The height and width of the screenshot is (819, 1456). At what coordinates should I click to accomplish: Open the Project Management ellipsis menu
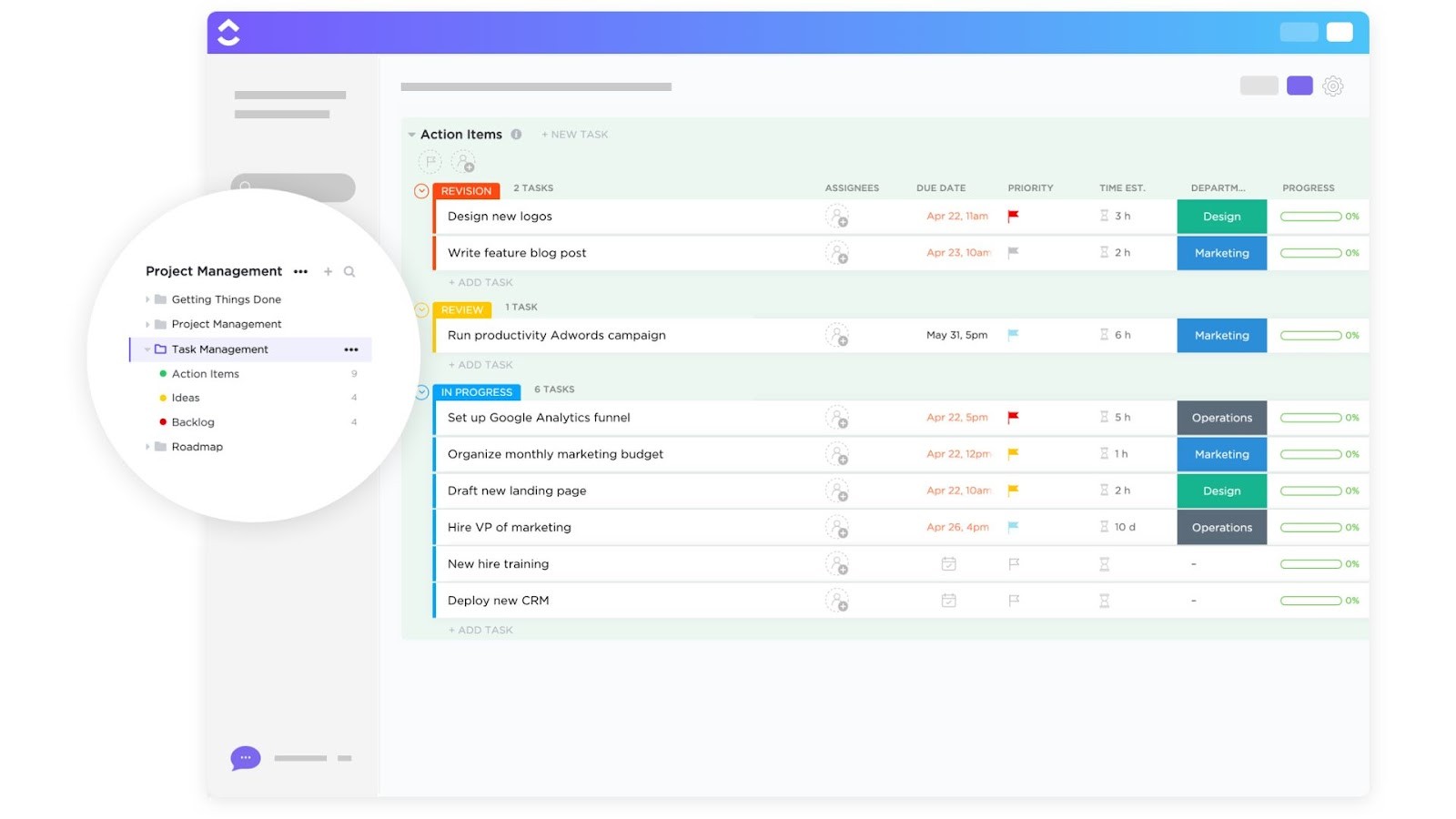[x=301, y=271]
